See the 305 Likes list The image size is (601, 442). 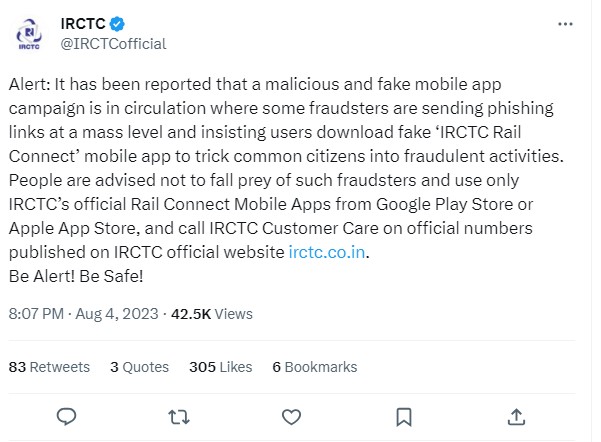click(x=220, y=367)
